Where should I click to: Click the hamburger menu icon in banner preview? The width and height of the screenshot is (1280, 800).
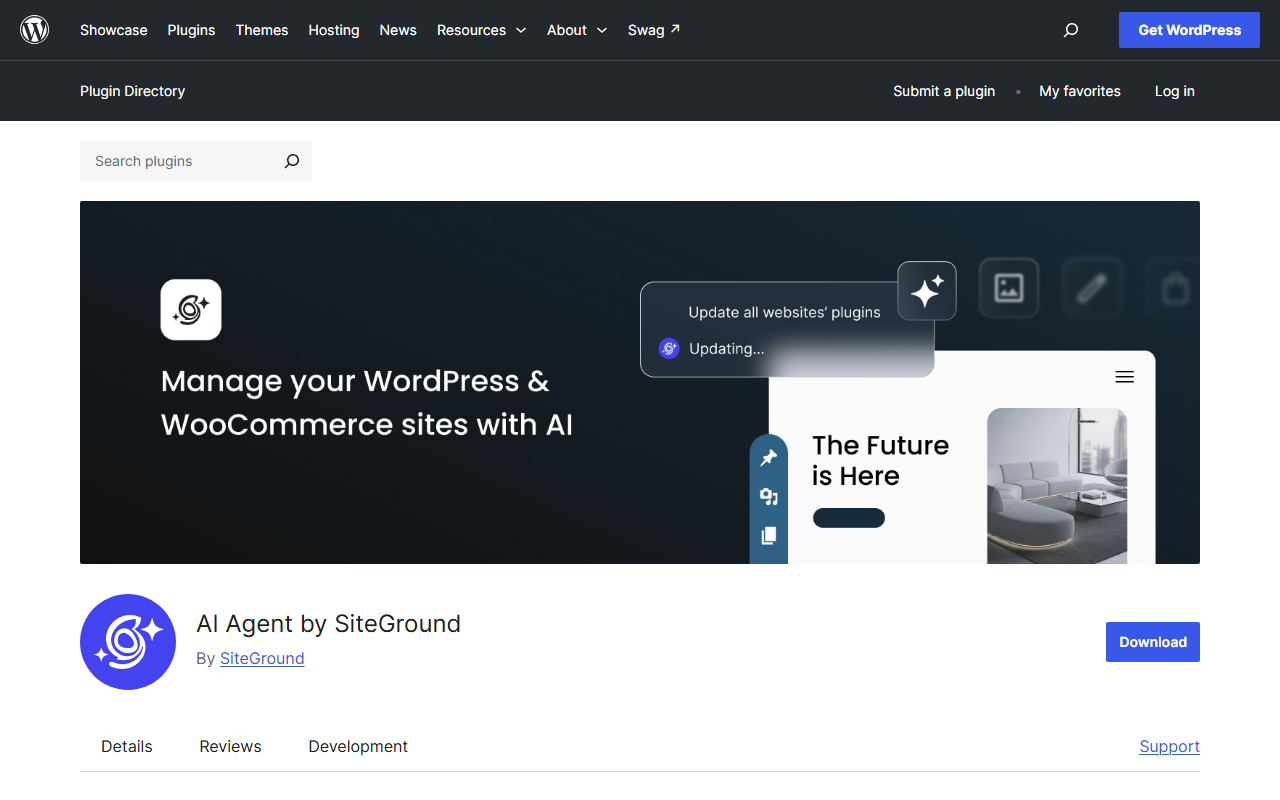click(x=1125, y=377)
